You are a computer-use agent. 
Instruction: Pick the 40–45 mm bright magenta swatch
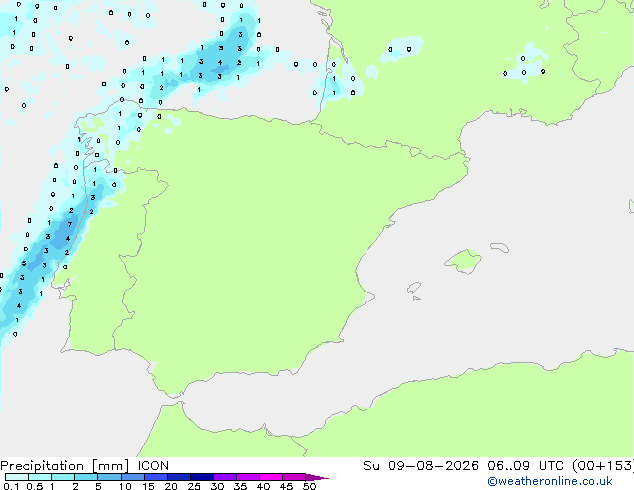pos(271,477)
